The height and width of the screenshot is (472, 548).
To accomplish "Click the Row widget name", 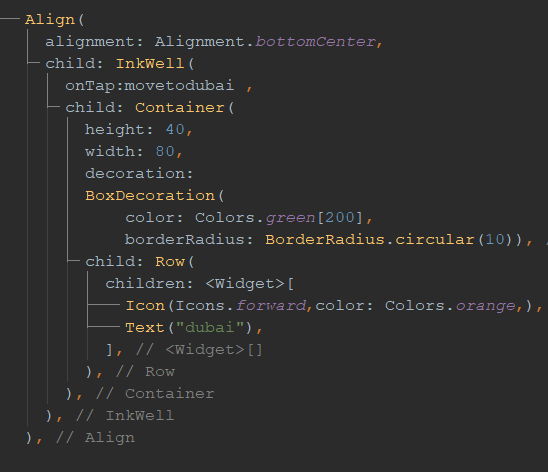I will point(170,262).
